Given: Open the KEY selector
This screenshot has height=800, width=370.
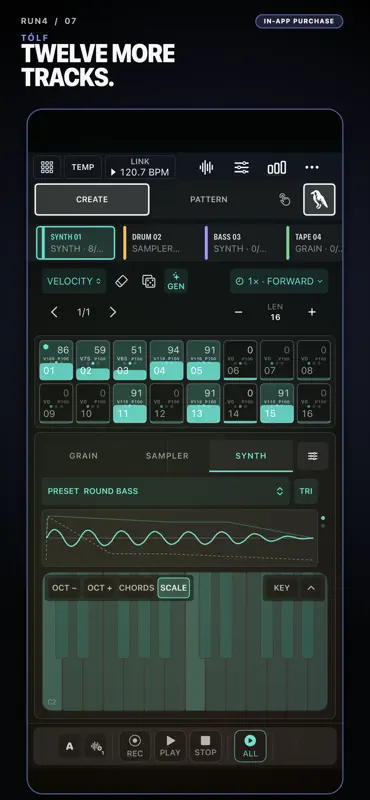Looking at the screenshot, I should [x=281, y=588].
